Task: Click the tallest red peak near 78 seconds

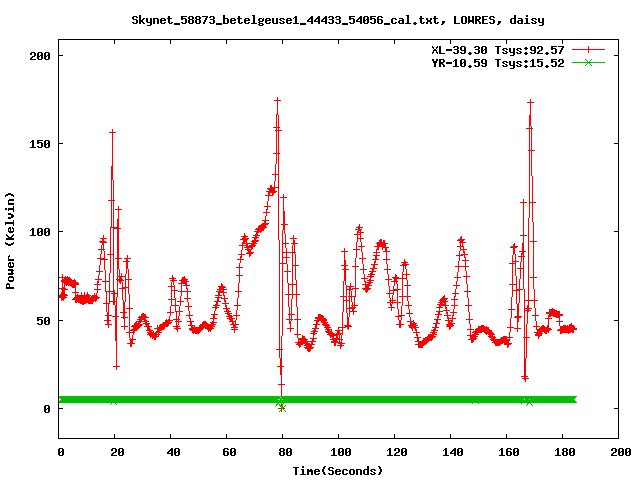Action: (x=278, y=100)
